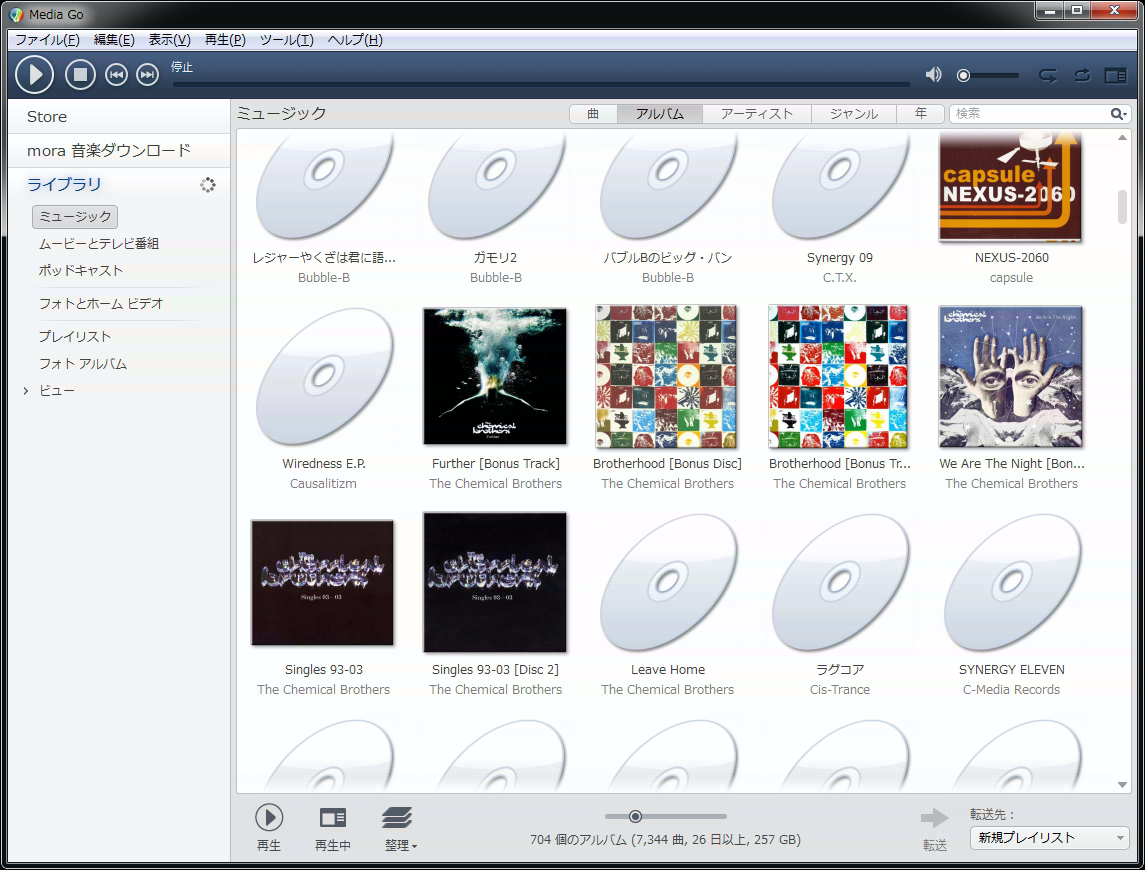Open ムービーとテレビ番組
Viewport: 1145px width, 870px height.
pos(99,243)
